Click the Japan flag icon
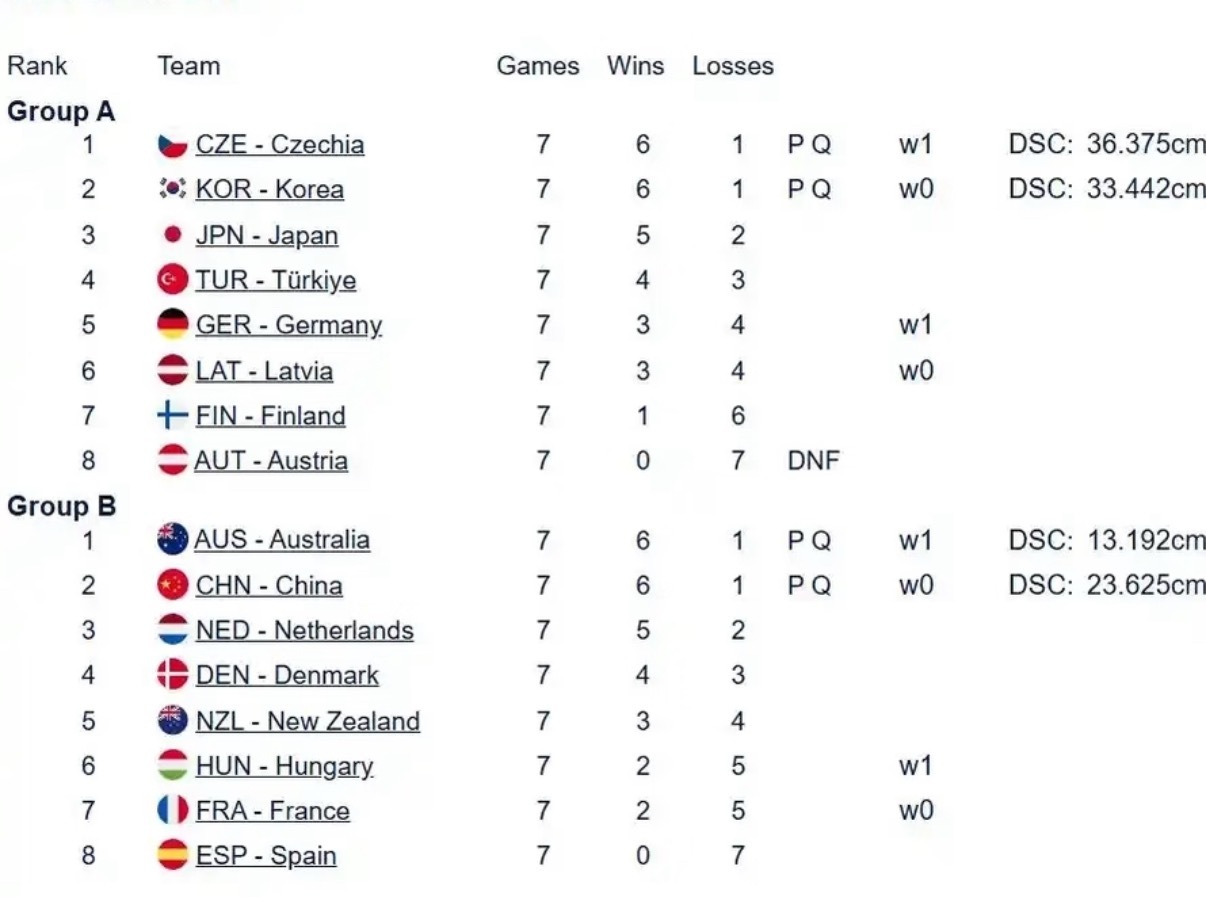 pos(173,235)
